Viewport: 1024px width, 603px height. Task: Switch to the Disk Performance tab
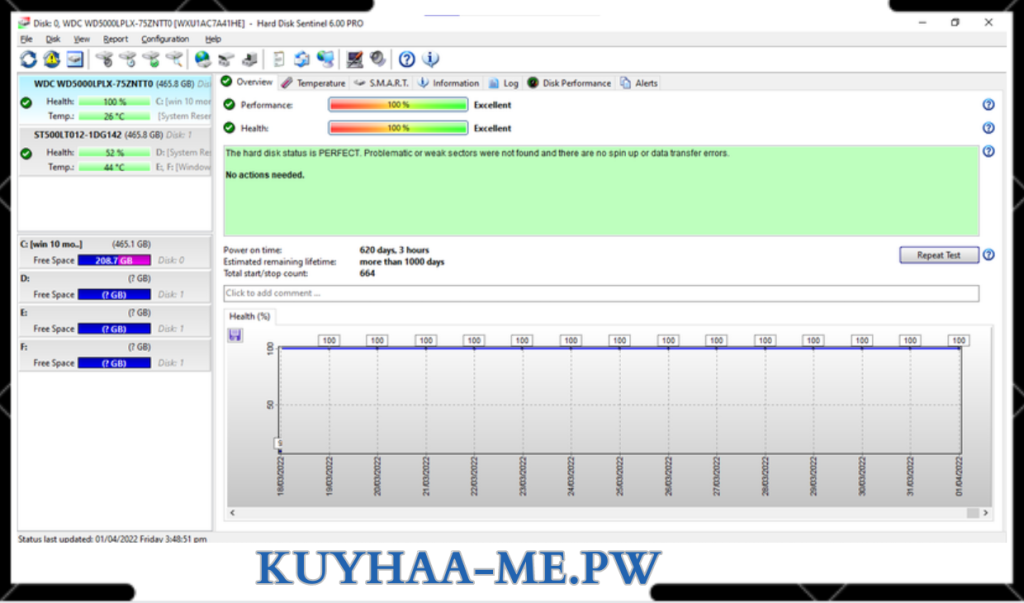(569, 83)
